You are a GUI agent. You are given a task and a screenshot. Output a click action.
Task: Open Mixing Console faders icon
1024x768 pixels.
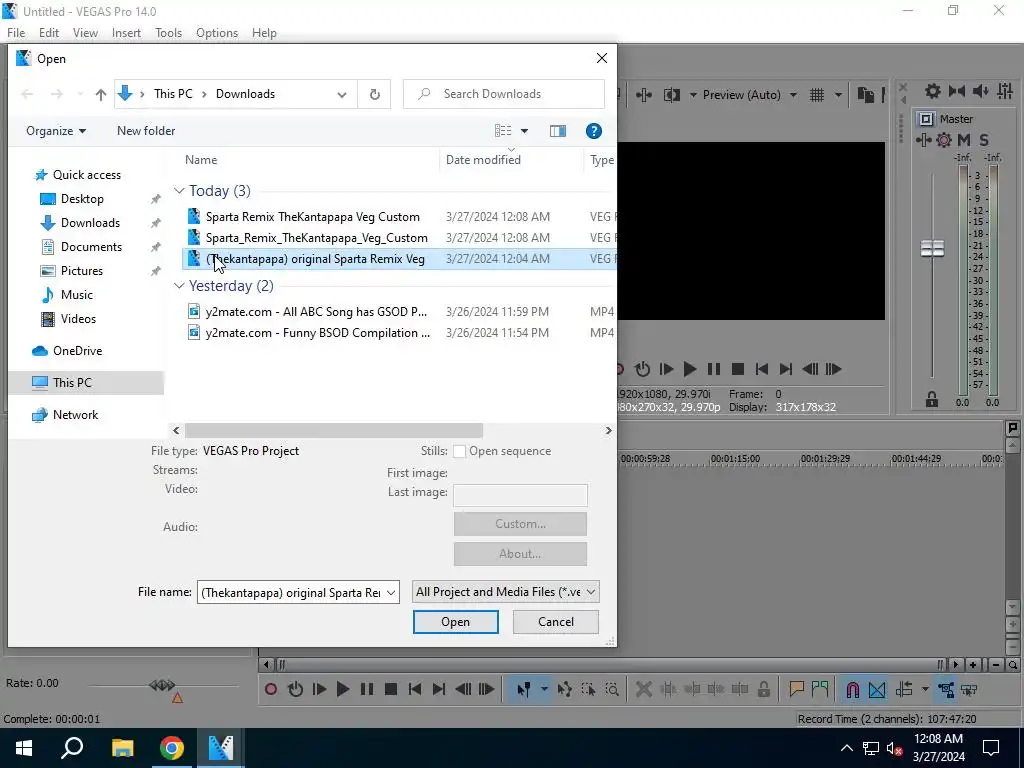(1005, 91)
